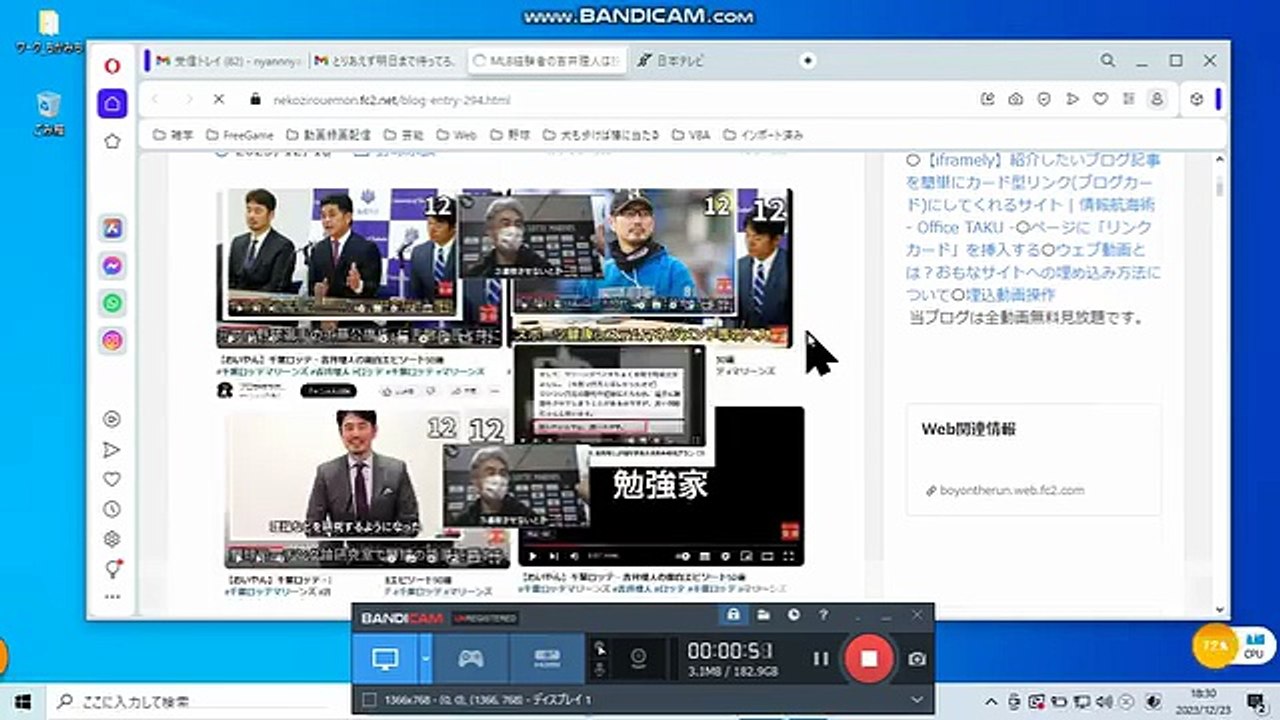Image resolution: width=1280 pixels, height=720 pixels.
Task: Open WhatsApp in Opera sidebar
Action: [x=112, y=303]
